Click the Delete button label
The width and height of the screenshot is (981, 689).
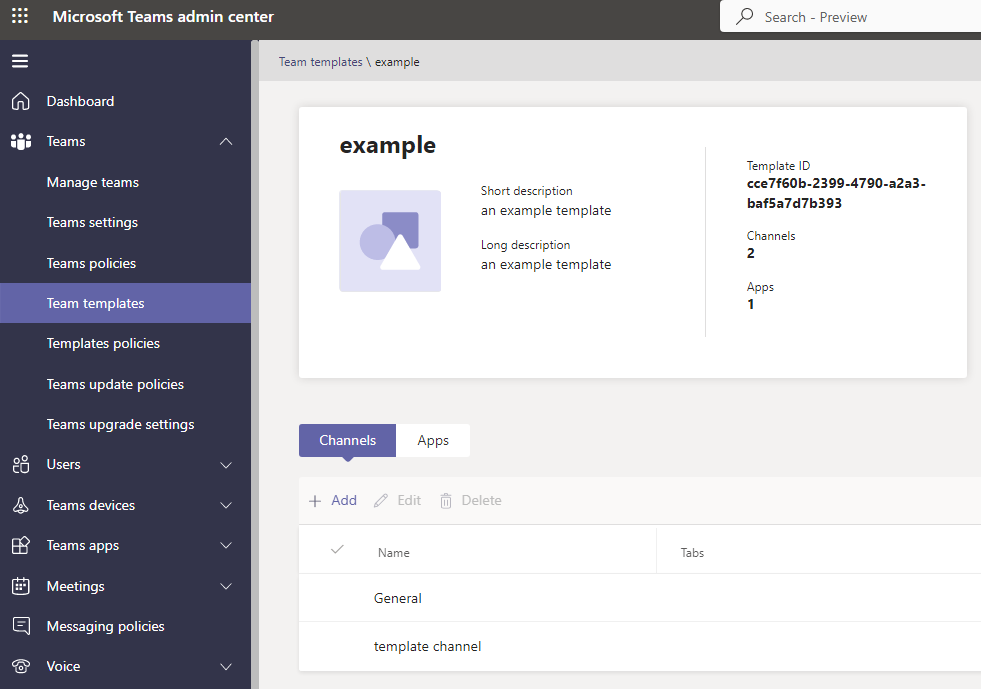coord(481,501)
